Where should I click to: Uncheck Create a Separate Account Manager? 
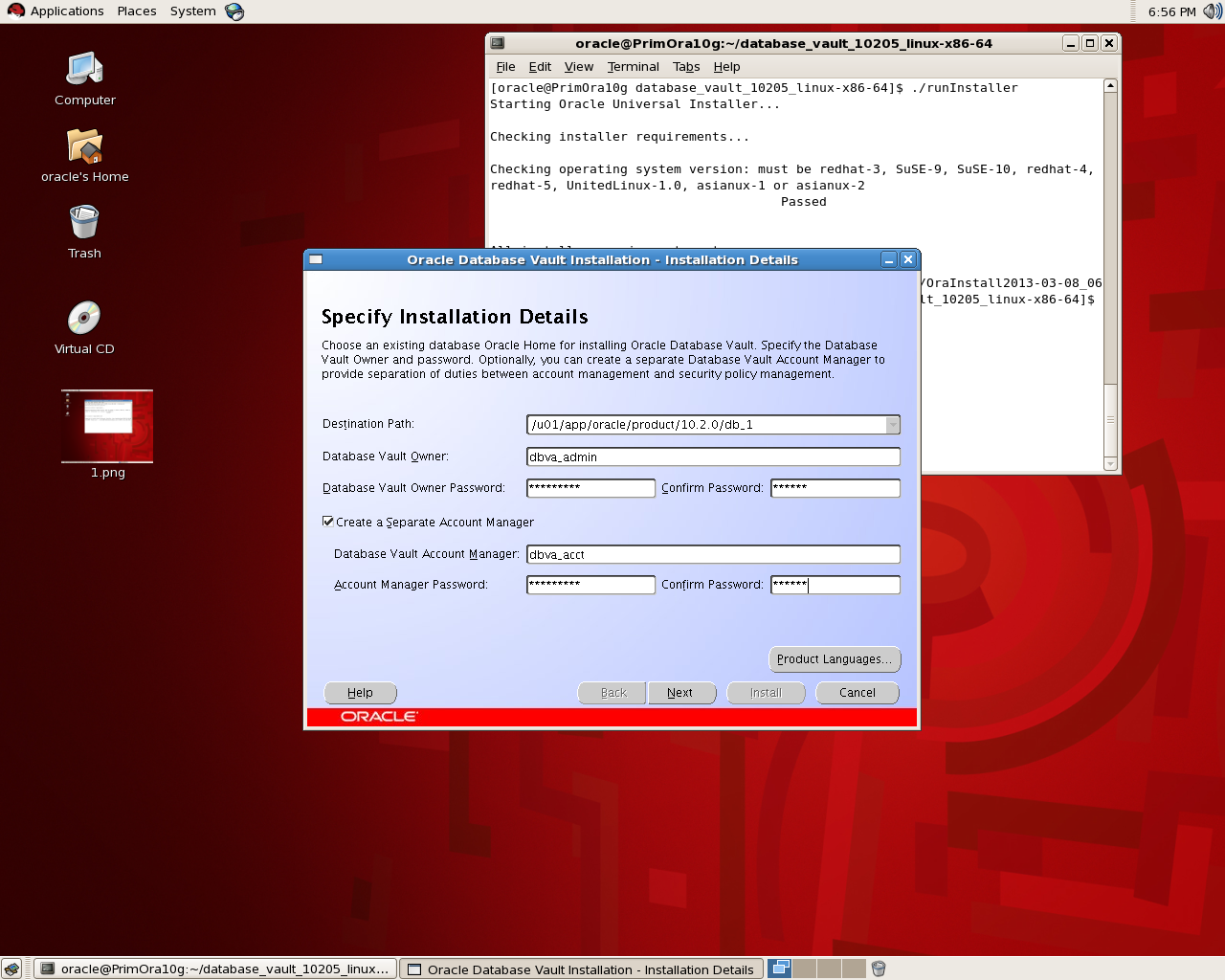click(x=328, y=522)
